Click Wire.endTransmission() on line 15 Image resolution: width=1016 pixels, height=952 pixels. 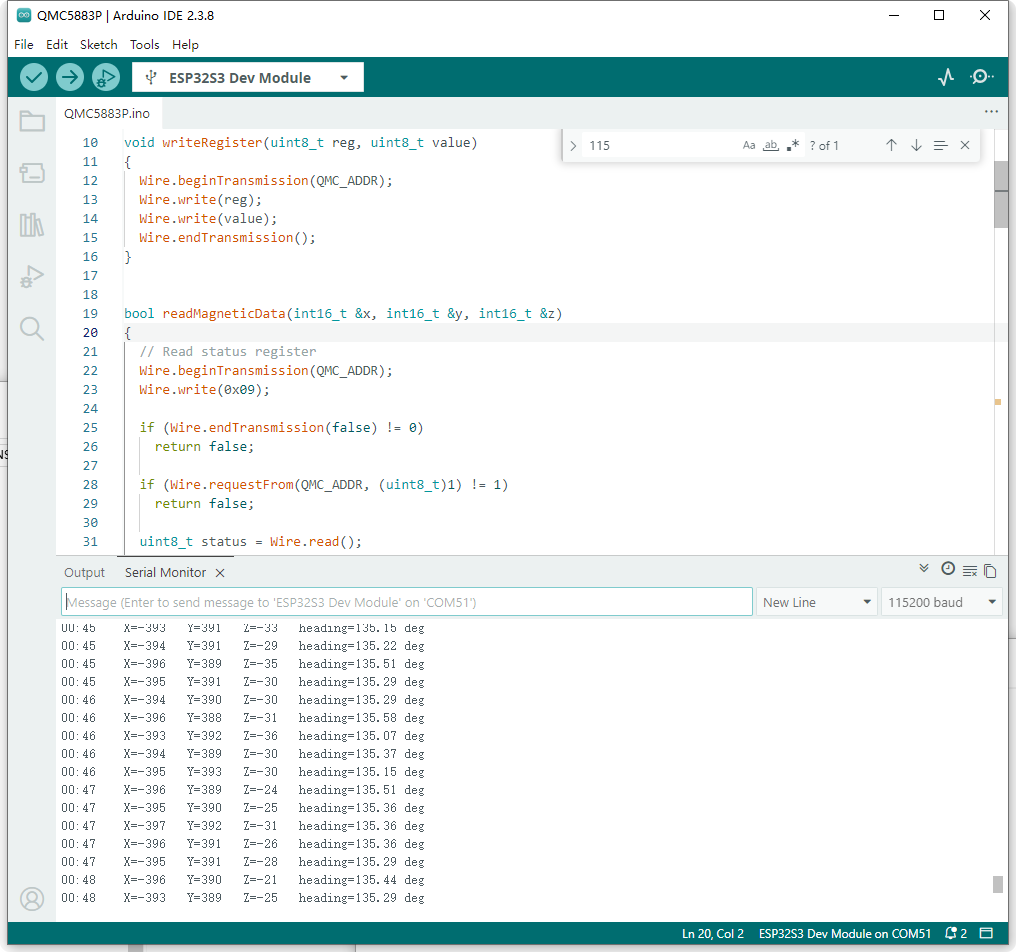[227, 238]
